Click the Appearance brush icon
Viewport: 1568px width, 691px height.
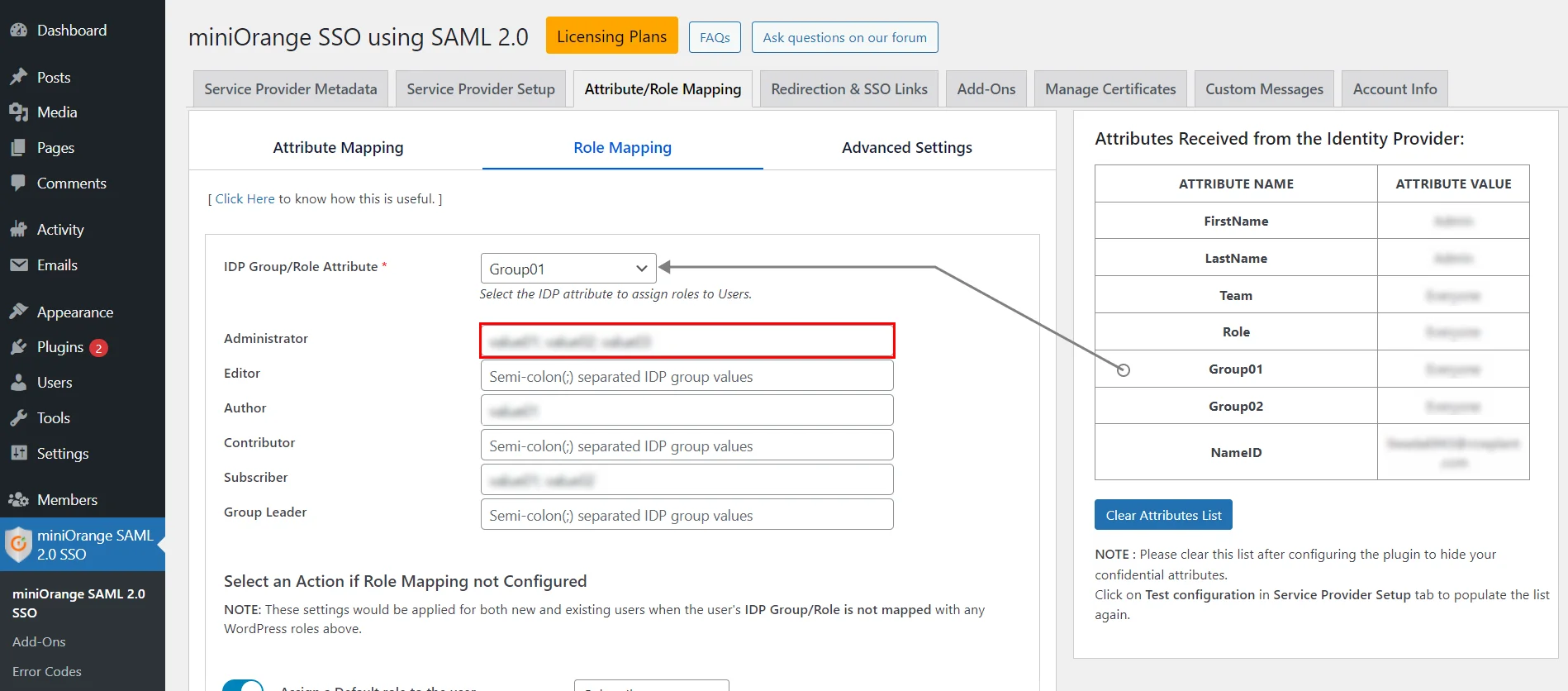click(18, 312)
